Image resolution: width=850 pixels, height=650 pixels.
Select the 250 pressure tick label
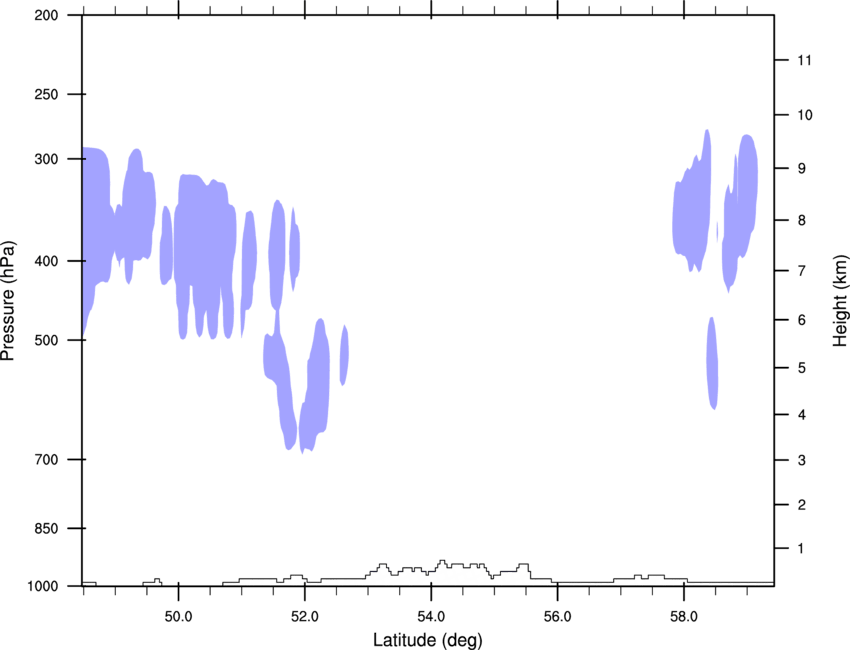coord(46,94)
